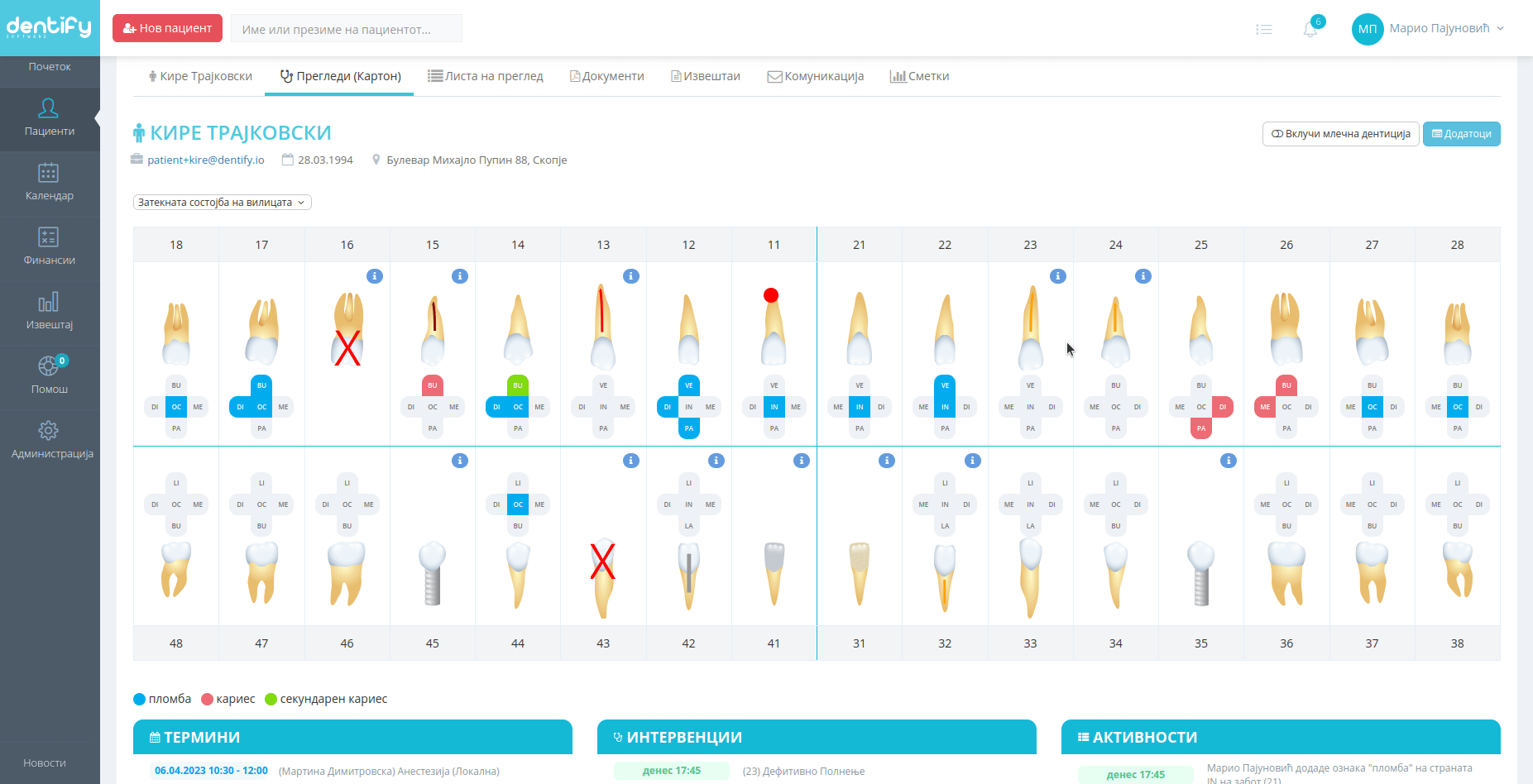Toggle OC surface on tooth 18
1533x784 pixels.
coord(176,407)
